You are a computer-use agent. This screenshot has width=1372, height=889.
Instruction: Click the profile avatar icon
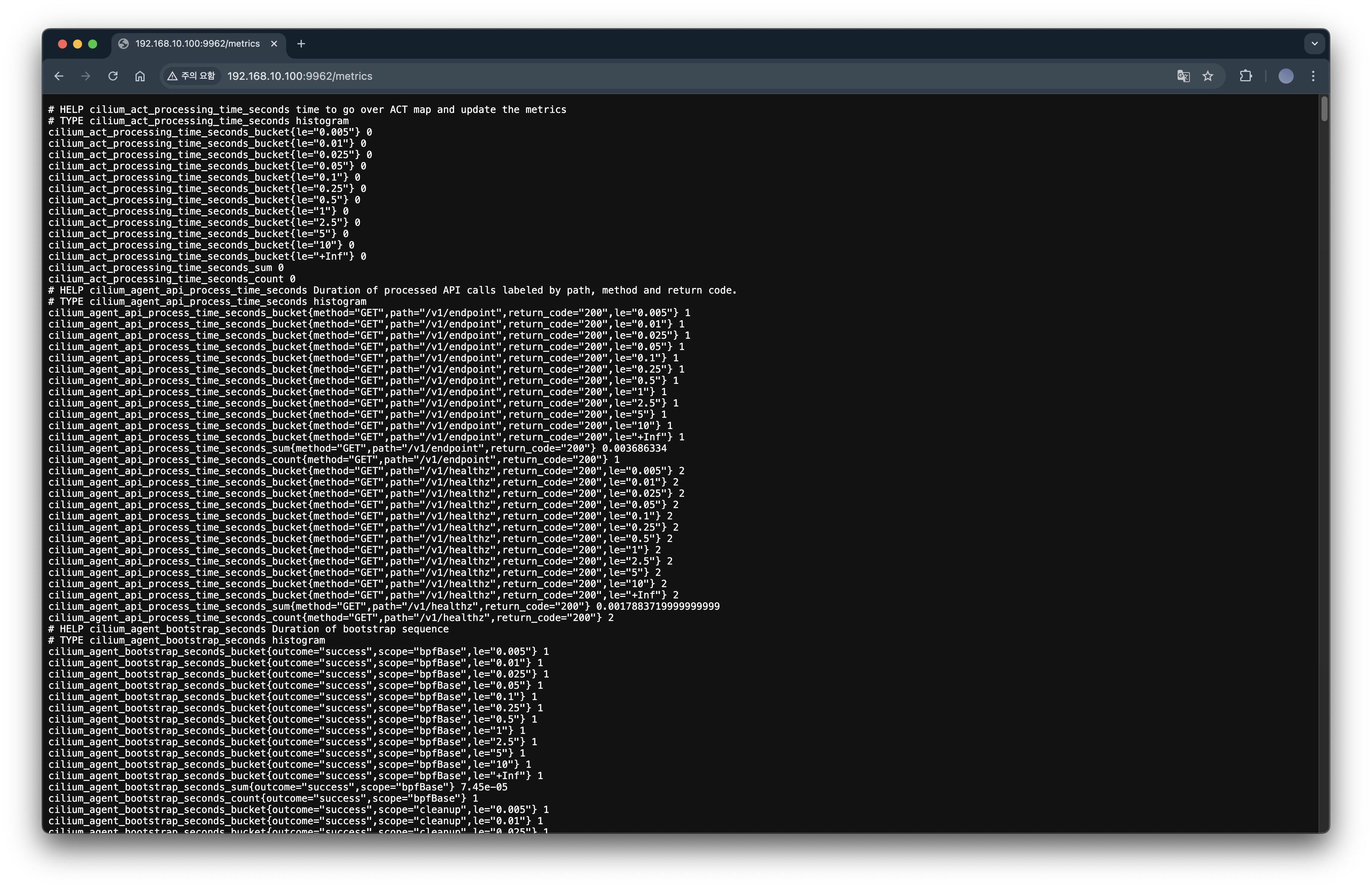pyautogui.click(x=1285, y=76)
